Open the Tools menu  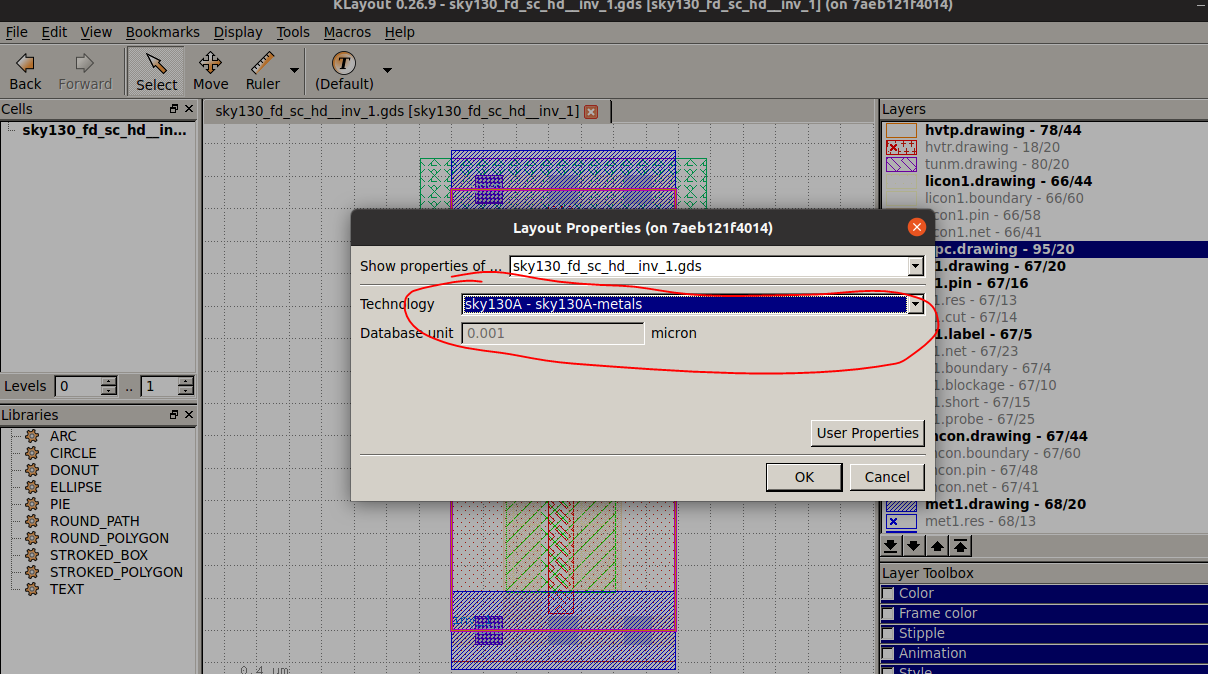(293, 32)
